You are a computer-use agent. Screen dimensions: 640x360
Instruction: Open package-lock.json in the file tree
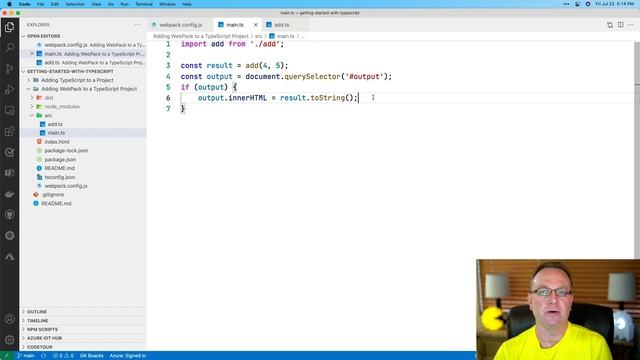(66, 151)
